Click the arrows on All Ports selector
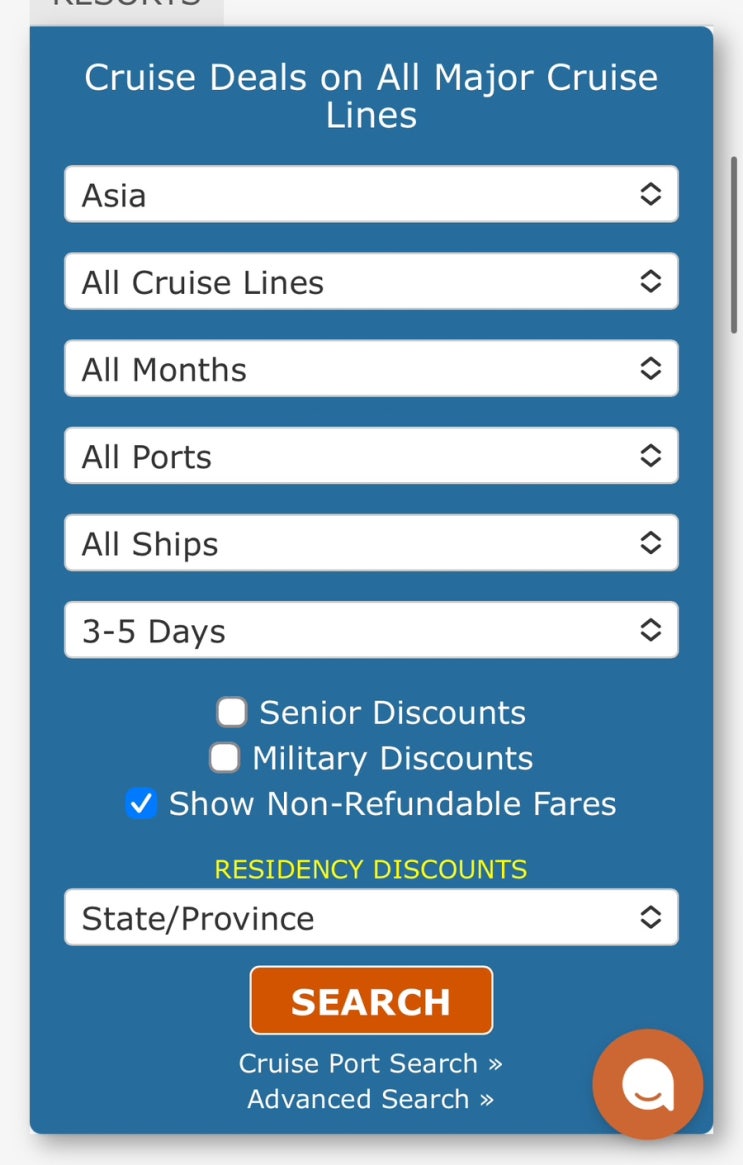This screenshot has height=1165, width=743. click(650, 456)
